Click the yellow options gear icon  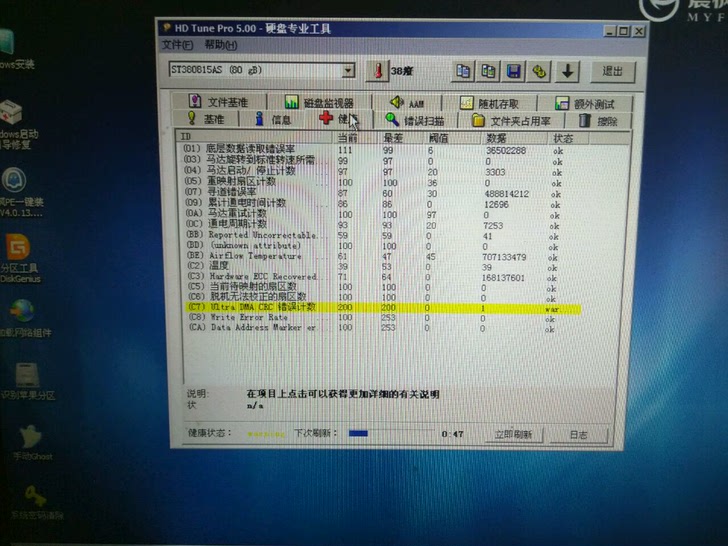pyautogui.click(x=539, y=72)
